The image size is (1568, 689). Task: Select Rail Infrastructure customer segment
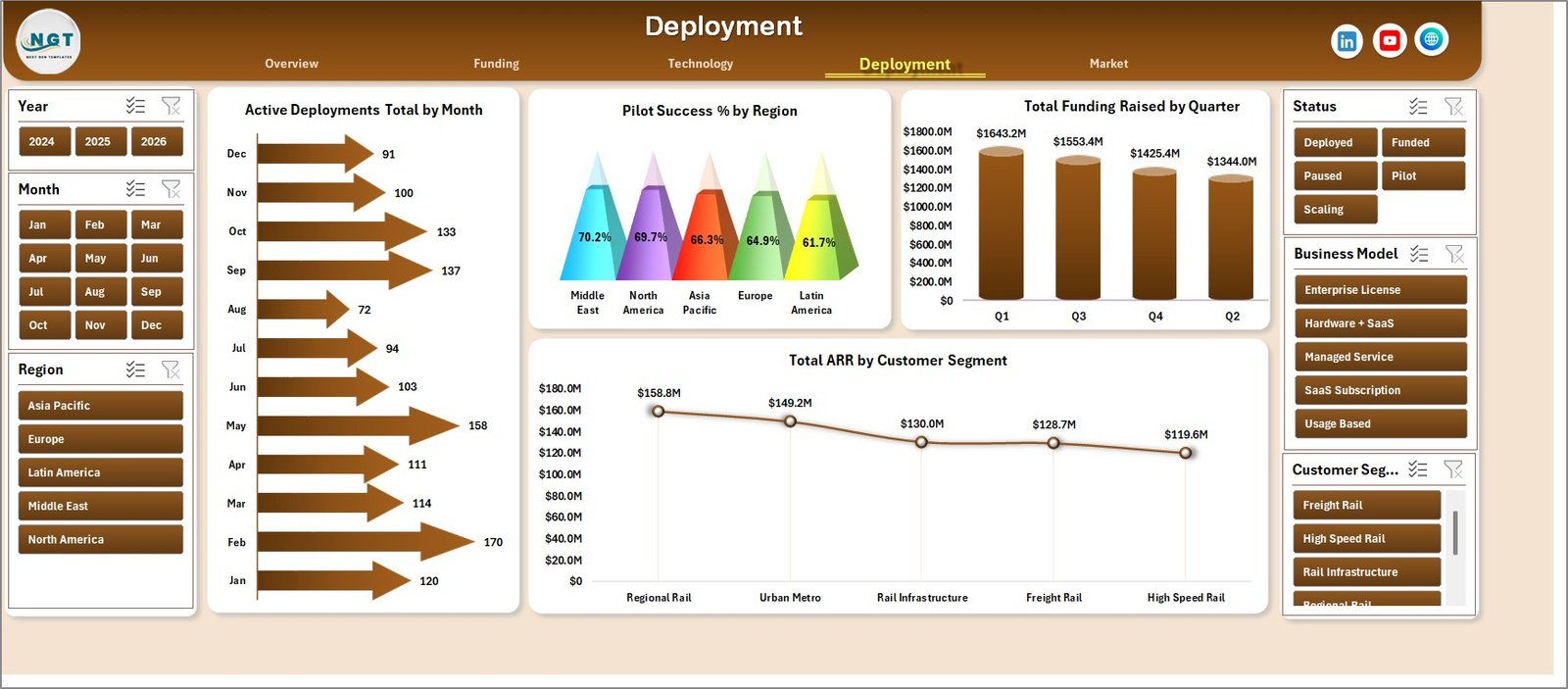point(1366,572)
